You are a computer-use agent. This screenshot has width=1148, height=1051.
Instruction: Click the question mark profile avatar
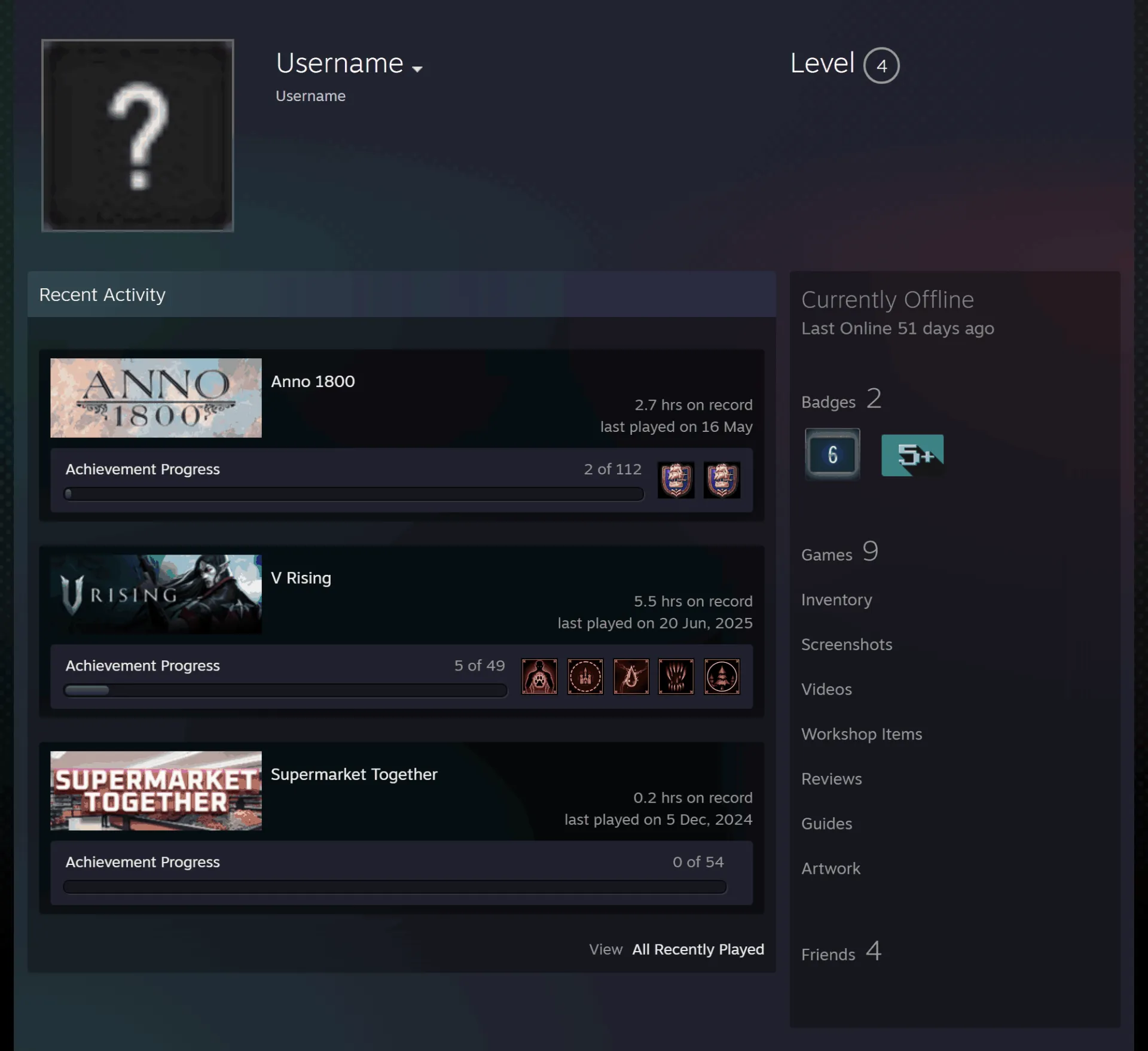click(x=138, y=135)
